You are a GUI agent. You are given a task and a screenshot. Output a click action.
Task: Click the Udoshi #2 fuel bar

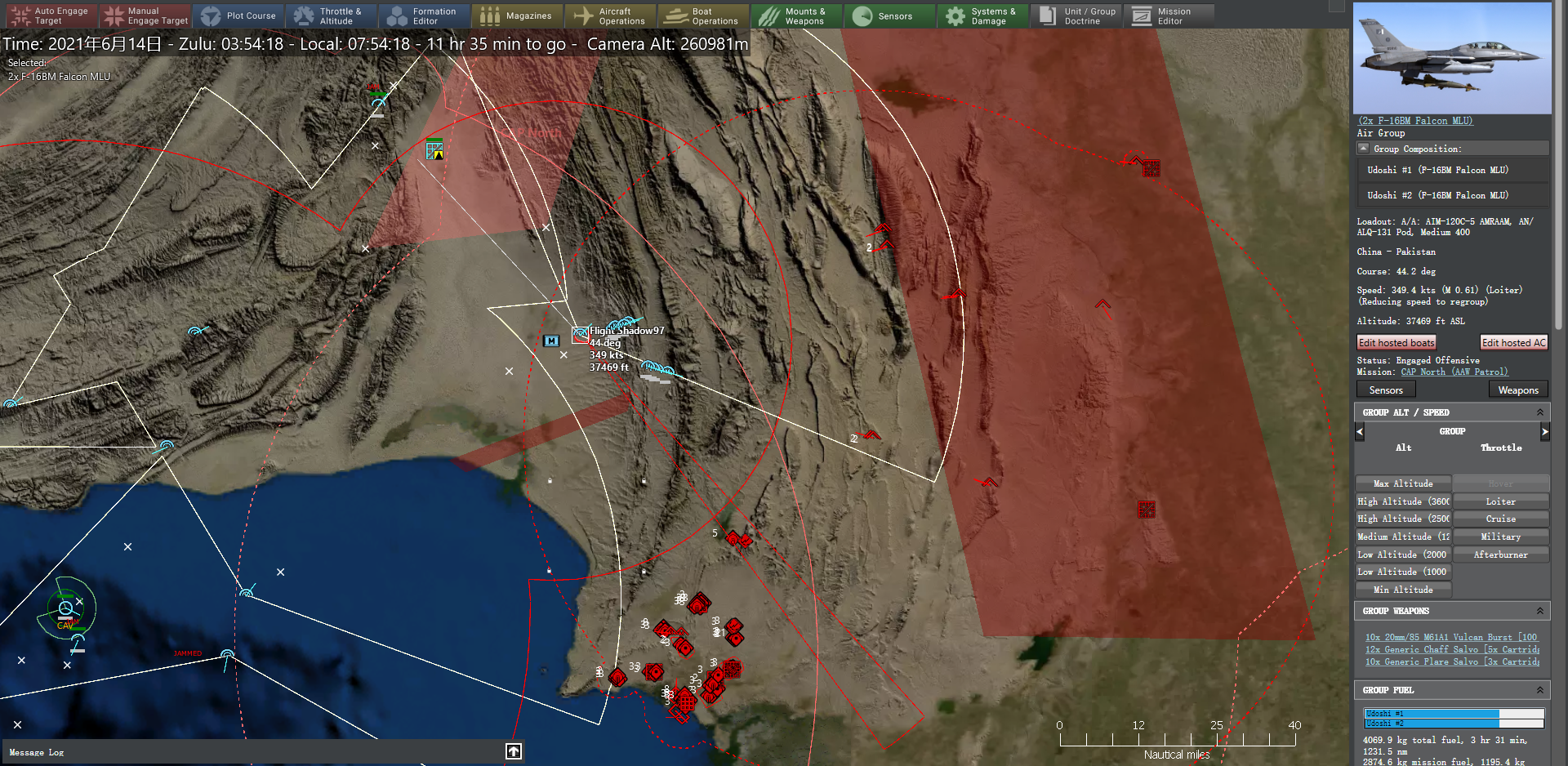[1454, 724]
